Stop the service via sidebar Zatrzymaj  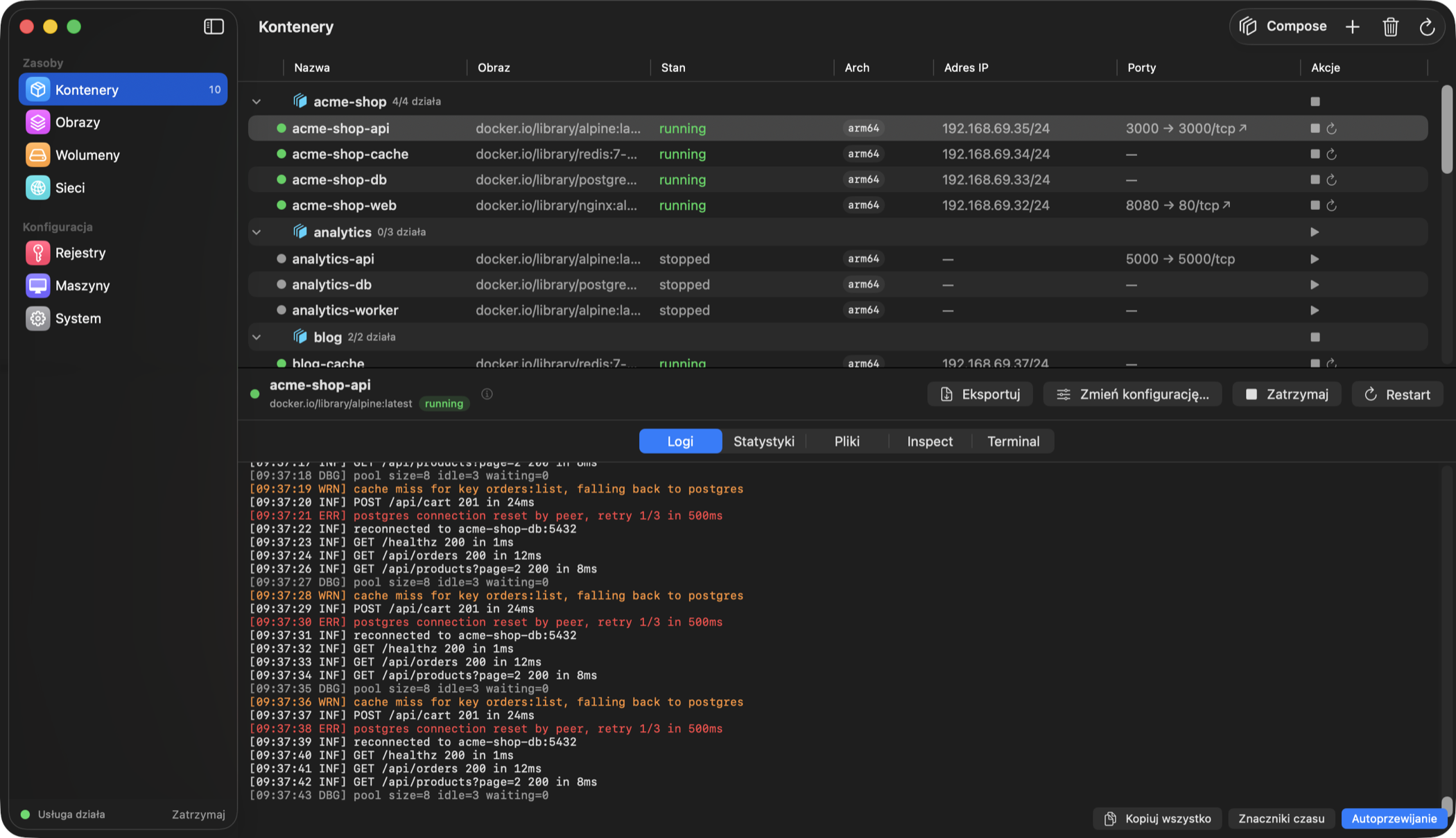pyautogui.click(x=198, y=814)
